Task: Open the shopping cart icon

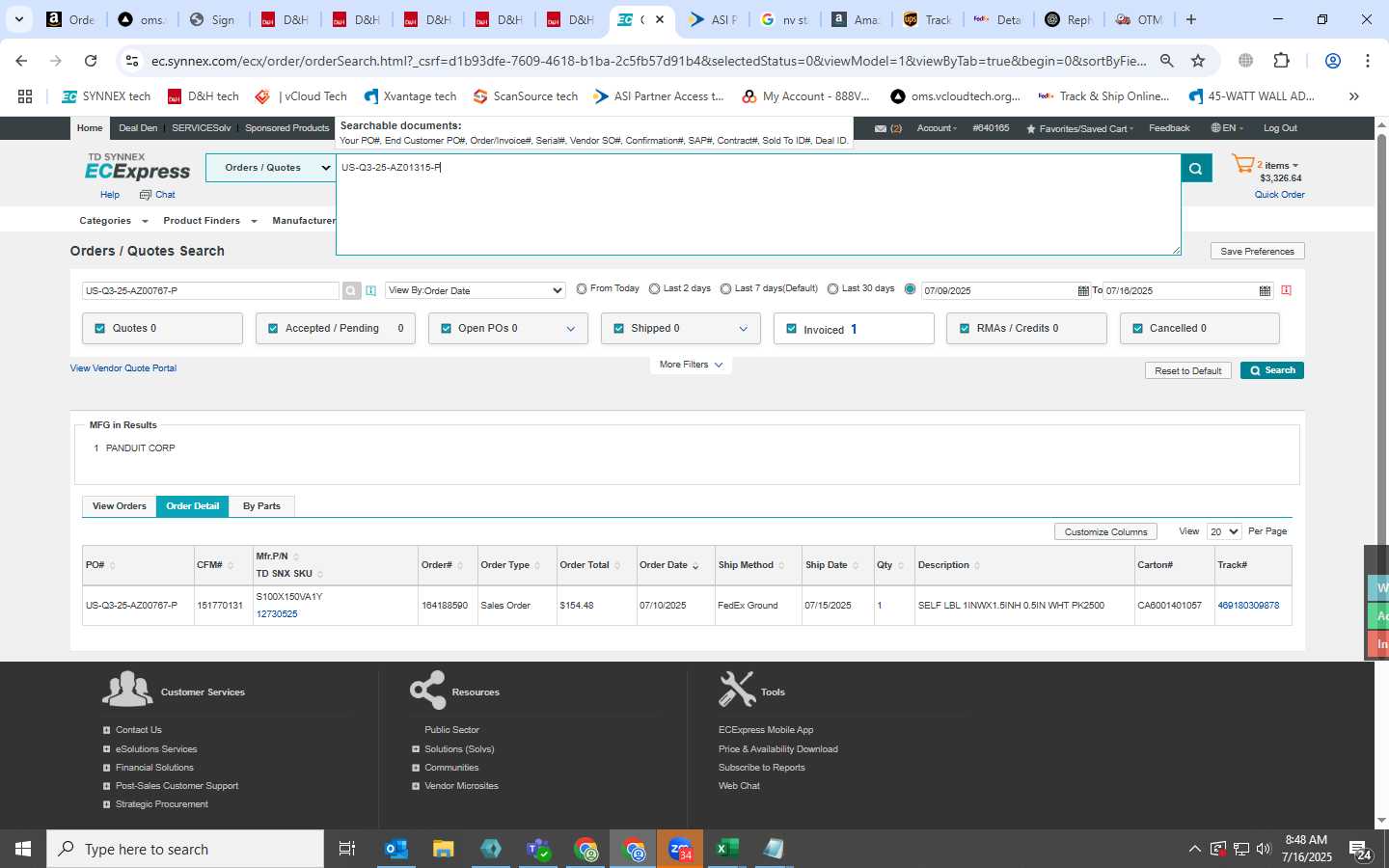Action: click(1243, 165)
